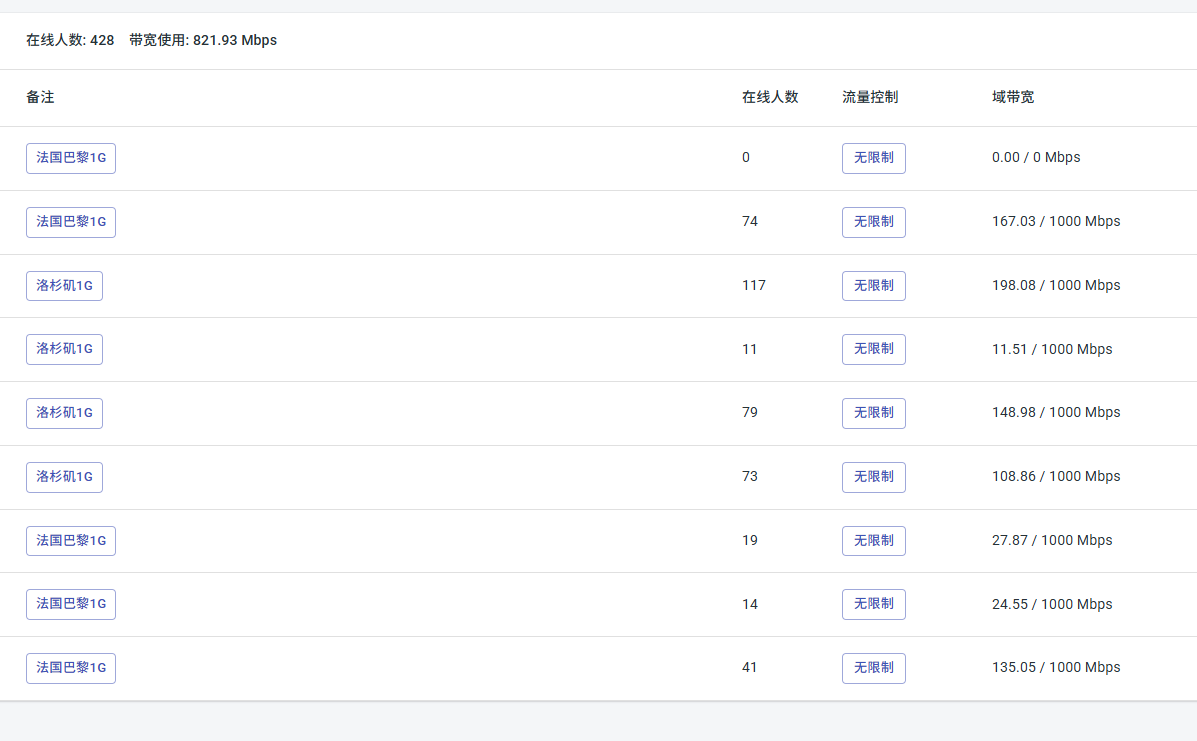Click the 法国巴黎1G tag with 41 users online
This screenshot has width=1197, height=741.
click(x=71, y=668)
